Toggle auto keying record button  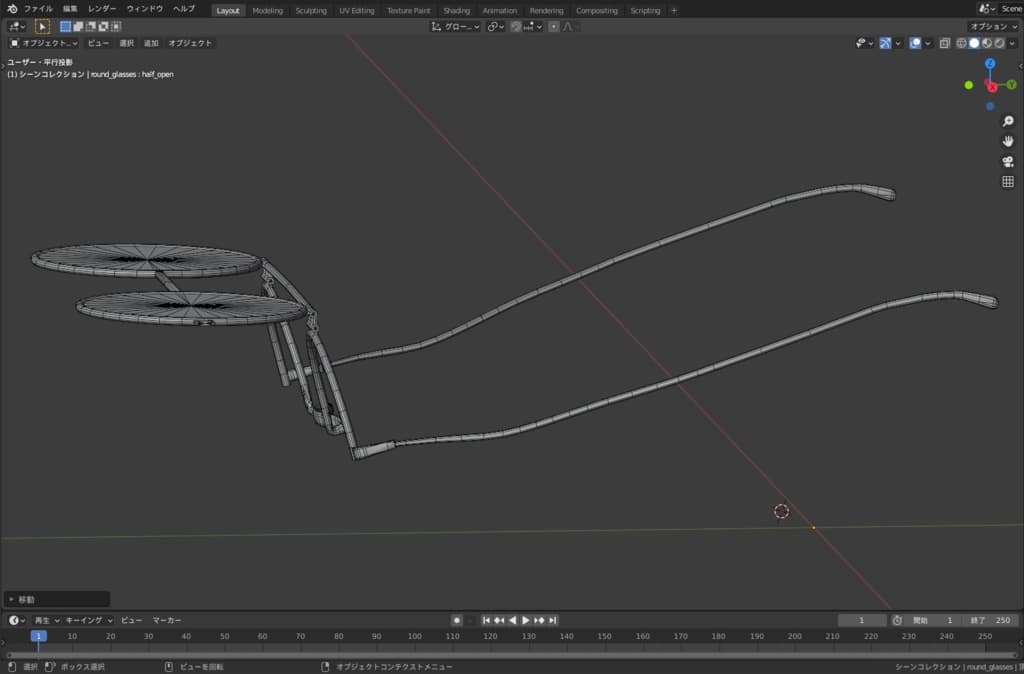[x=457, y=620]
